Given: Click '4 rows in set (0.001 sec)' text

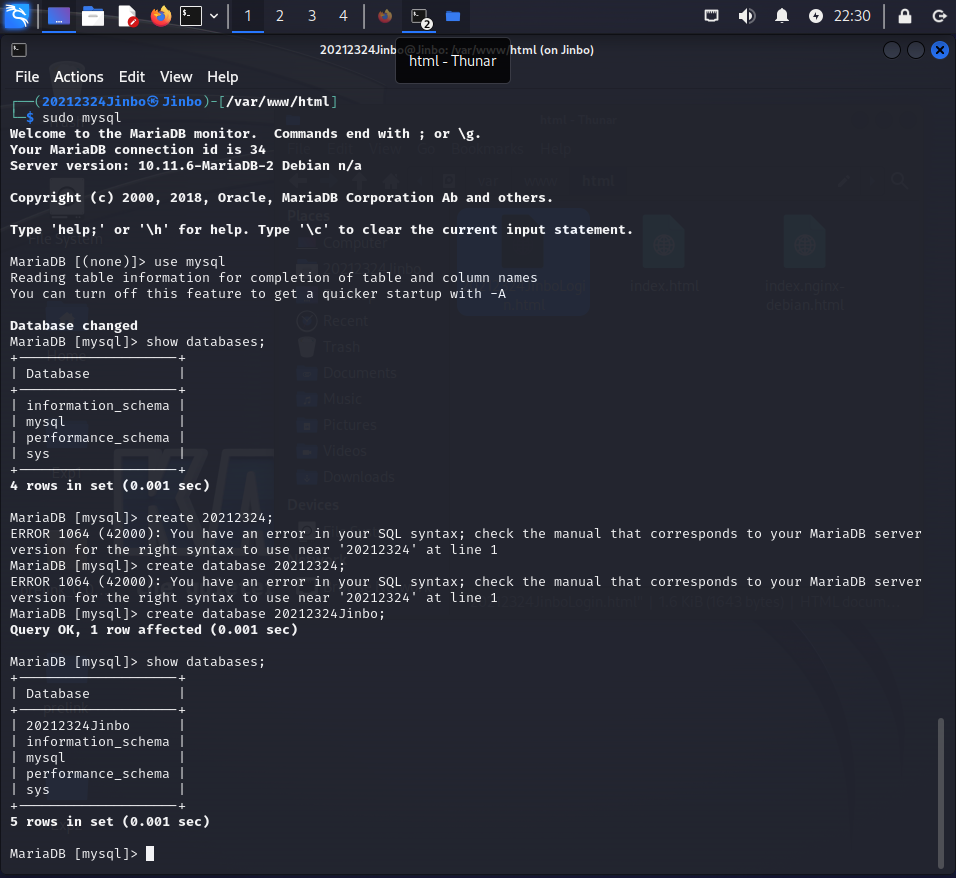Looking at the screenshot, I should [x=110, y=485].
